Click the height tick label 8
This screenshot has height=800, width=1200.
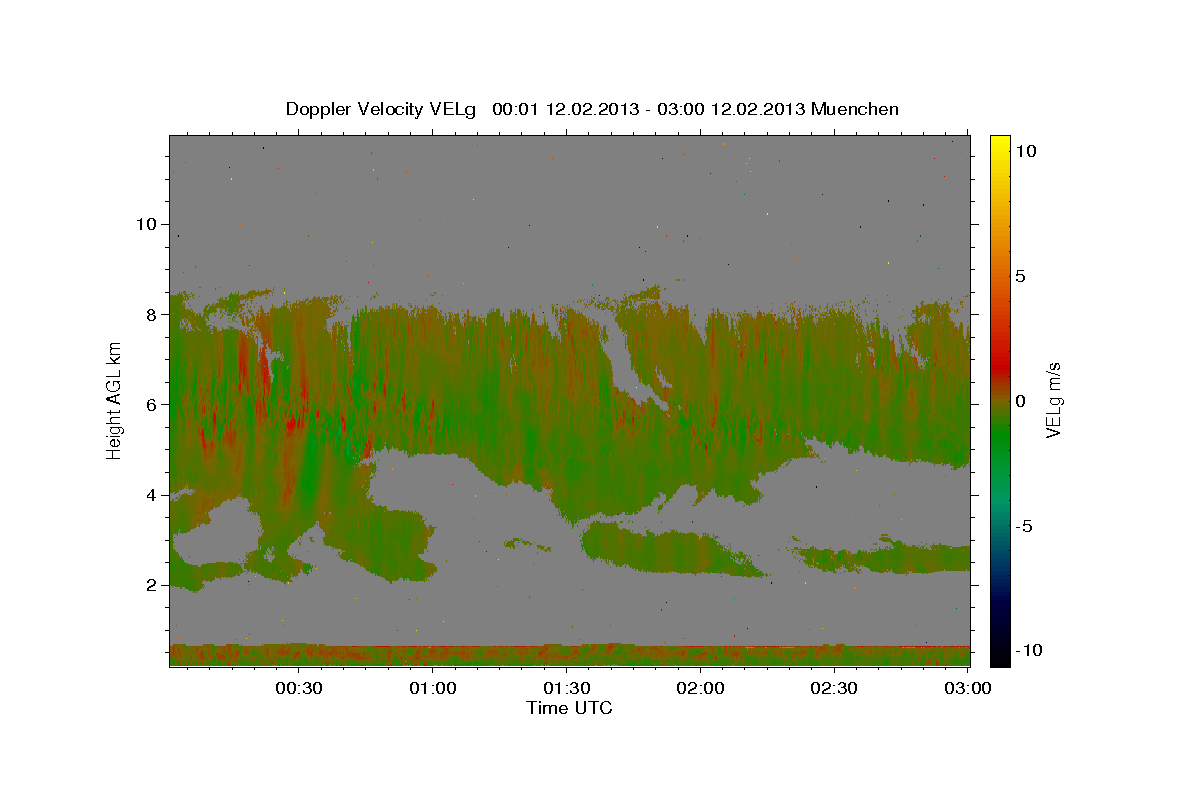tap(150, 314)
